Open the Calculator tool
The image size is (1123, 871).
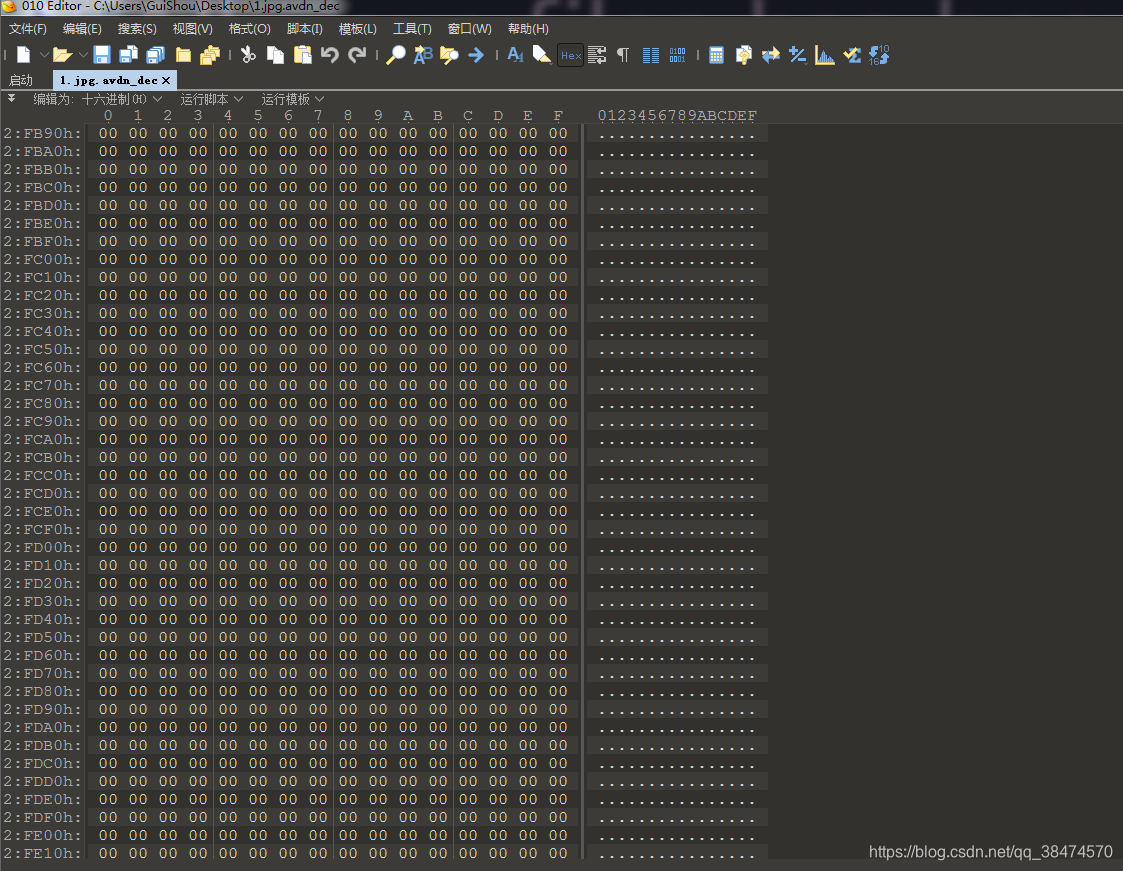(x=716, y=55)
